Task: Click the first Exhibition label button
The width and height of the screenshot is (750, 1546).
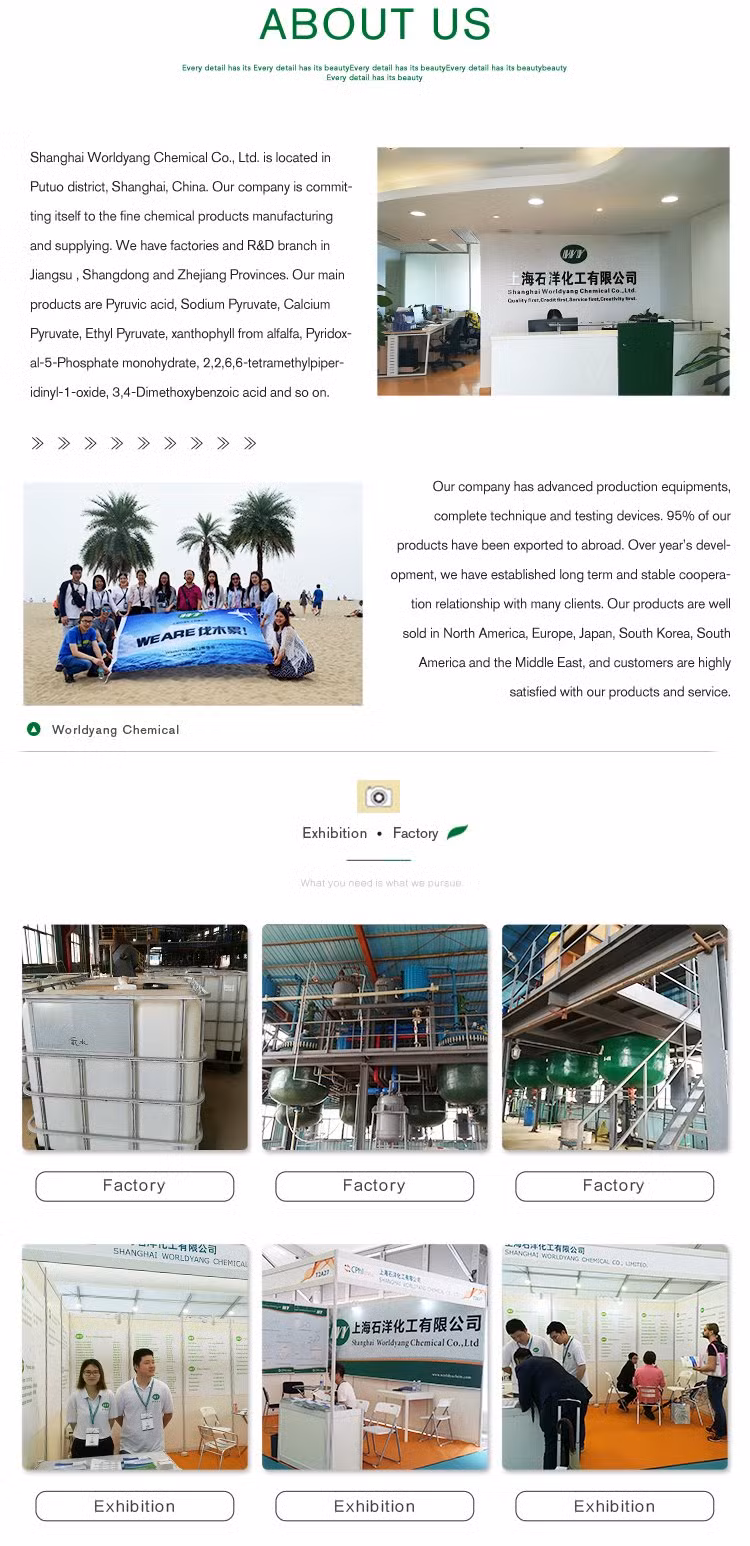Action: point(134,1506)
